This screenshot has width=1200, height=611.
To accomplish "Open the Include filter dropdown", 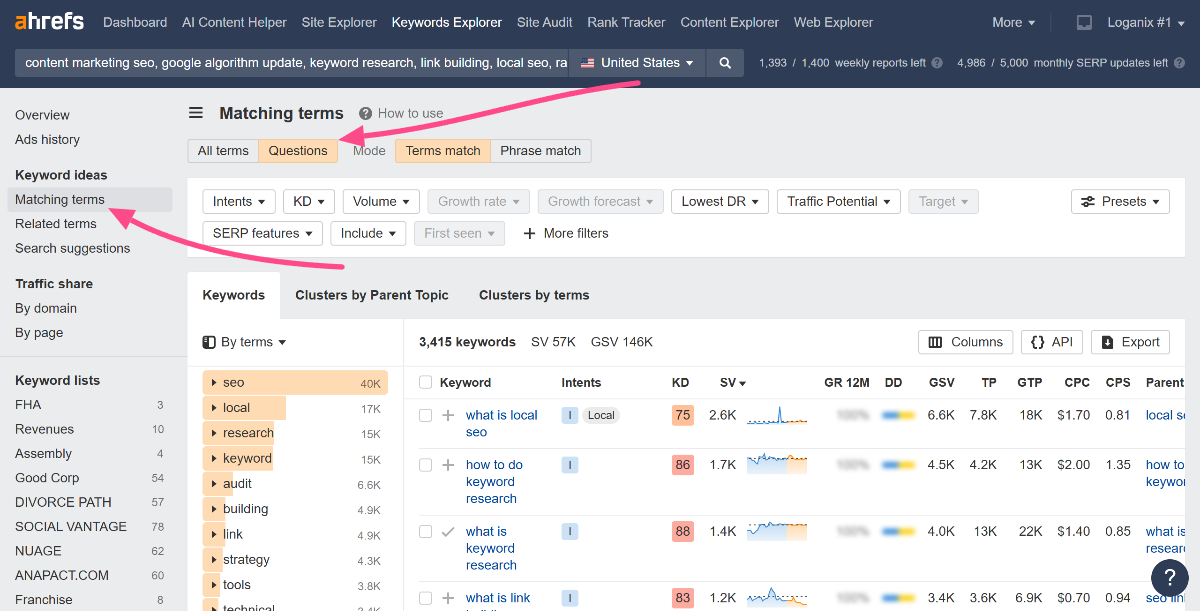I will (368, 233).
